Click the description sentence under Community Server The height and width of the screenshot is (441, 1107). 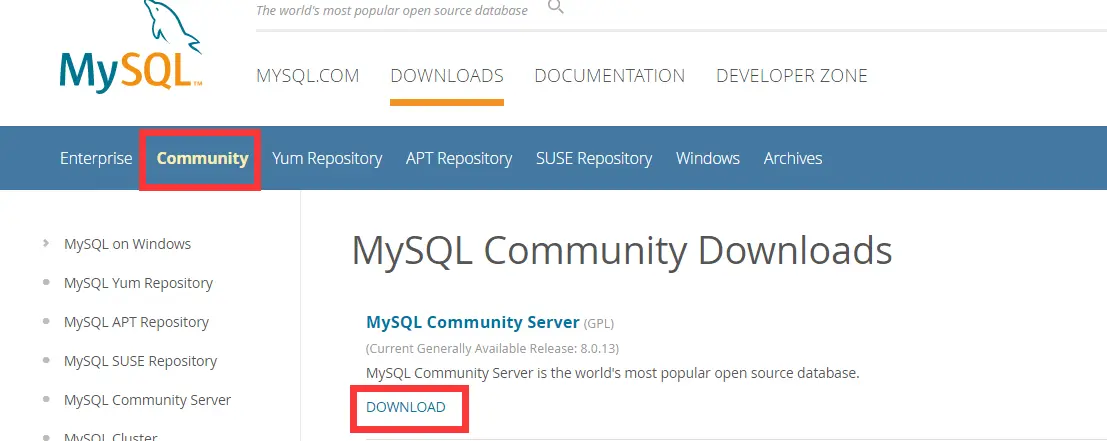tap(613, 373)
